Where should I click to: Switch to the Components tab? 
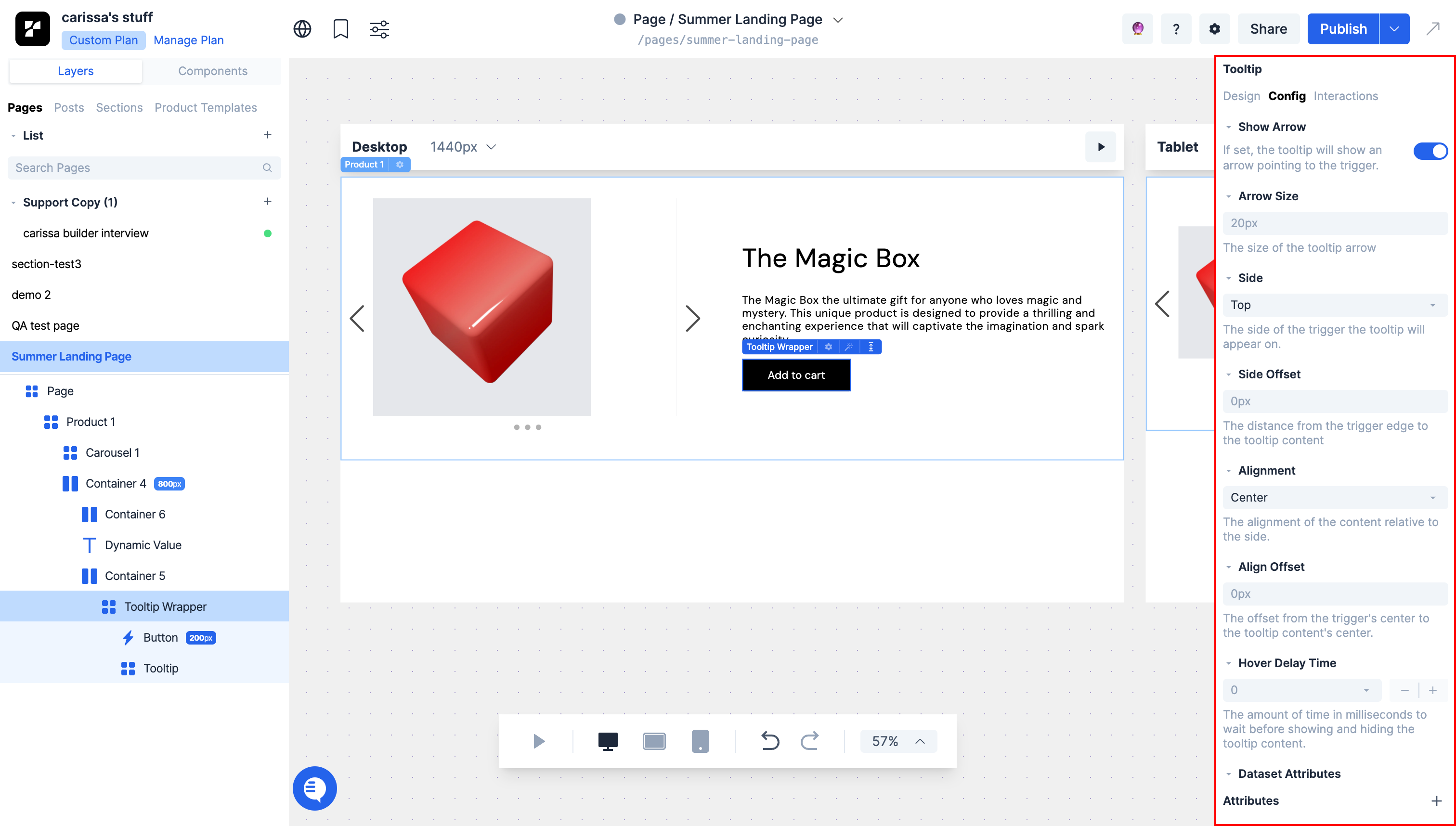pos(213,71)
